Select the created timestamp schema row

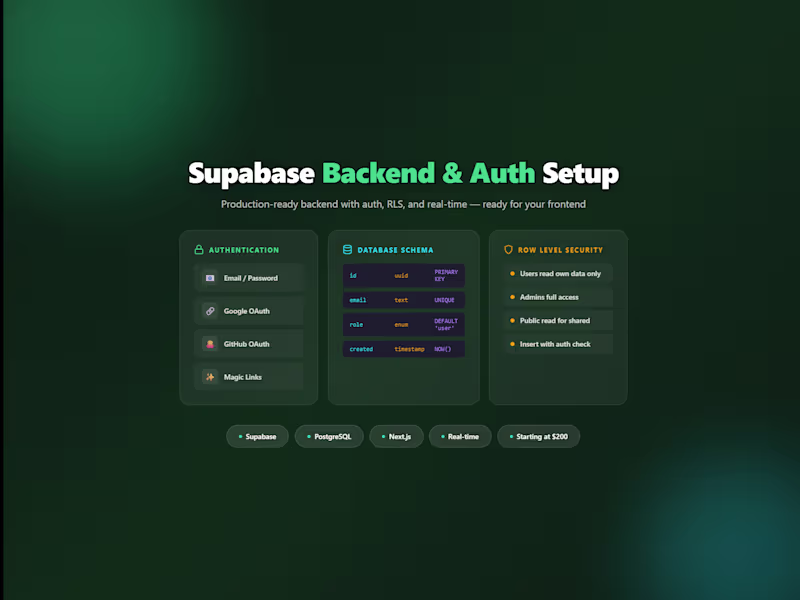click(404, 349)
